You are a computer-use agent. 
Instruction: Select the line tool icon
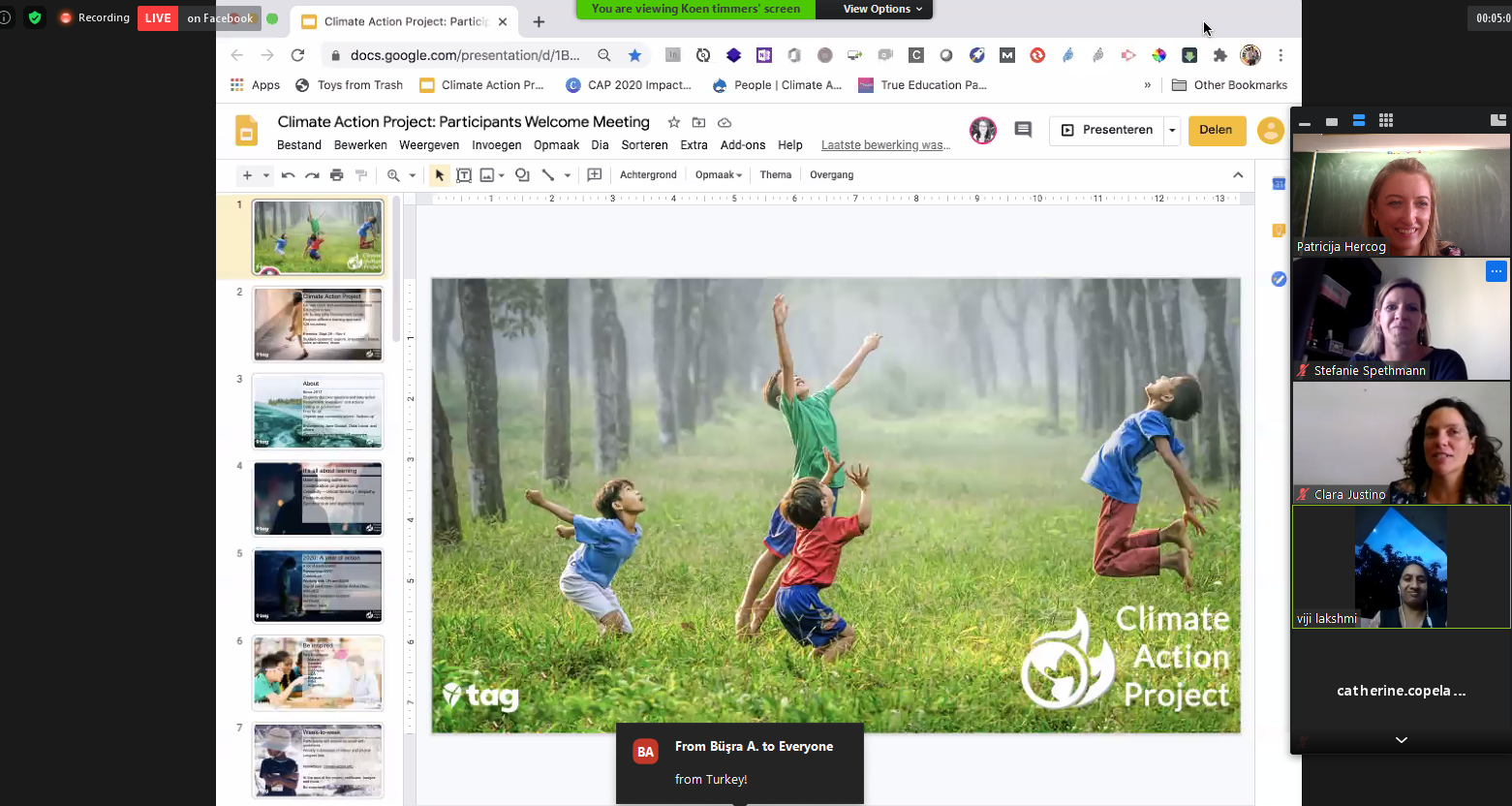pos(548,175)
